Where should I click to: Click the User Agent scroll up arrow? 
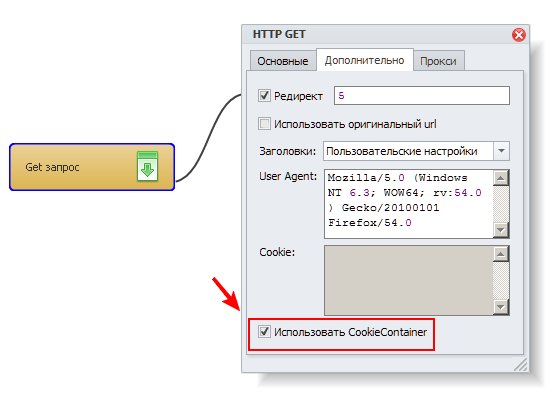click(x=501, y=178)
